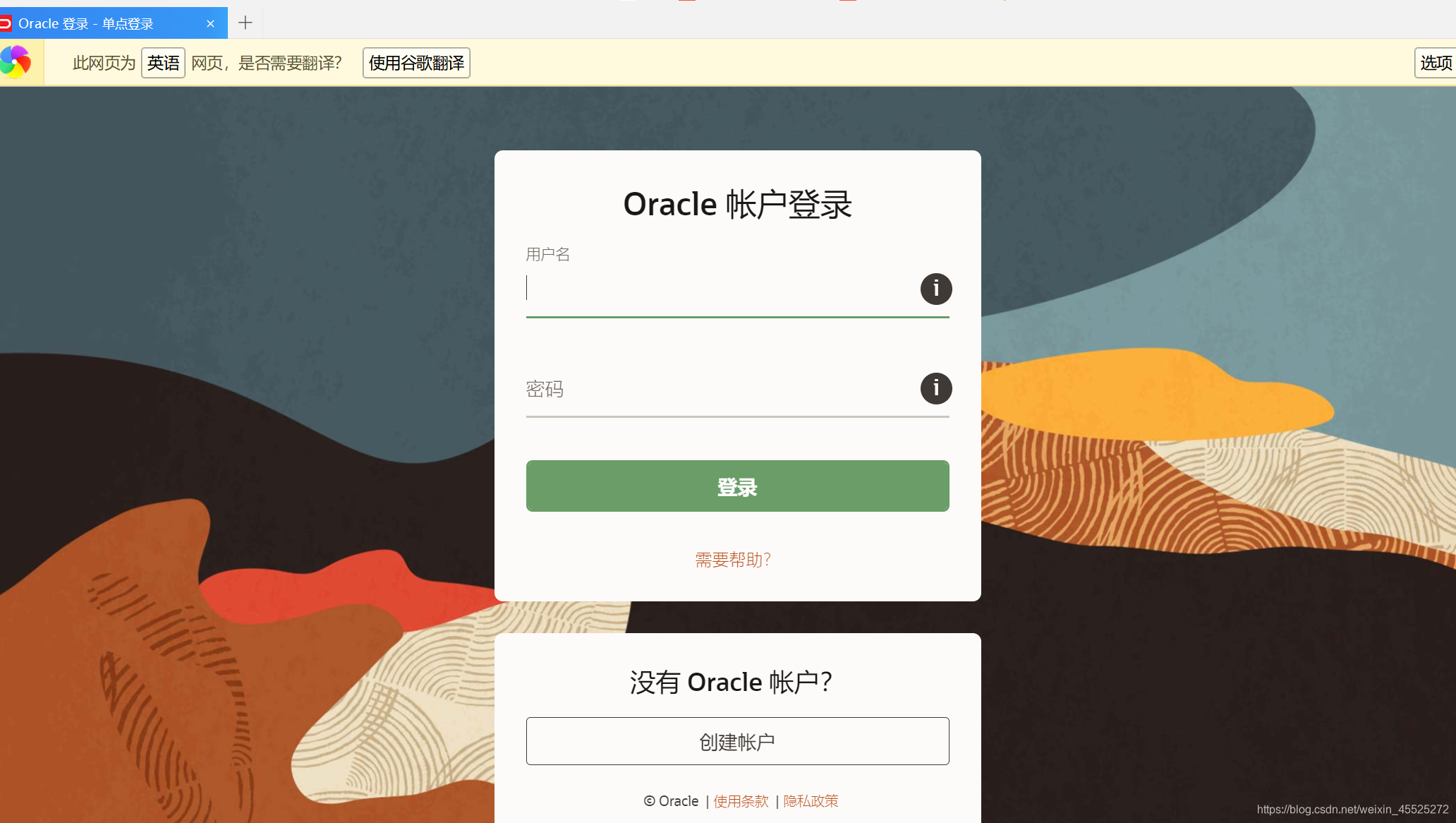Click the 用户名 field label

coord(548,254)
